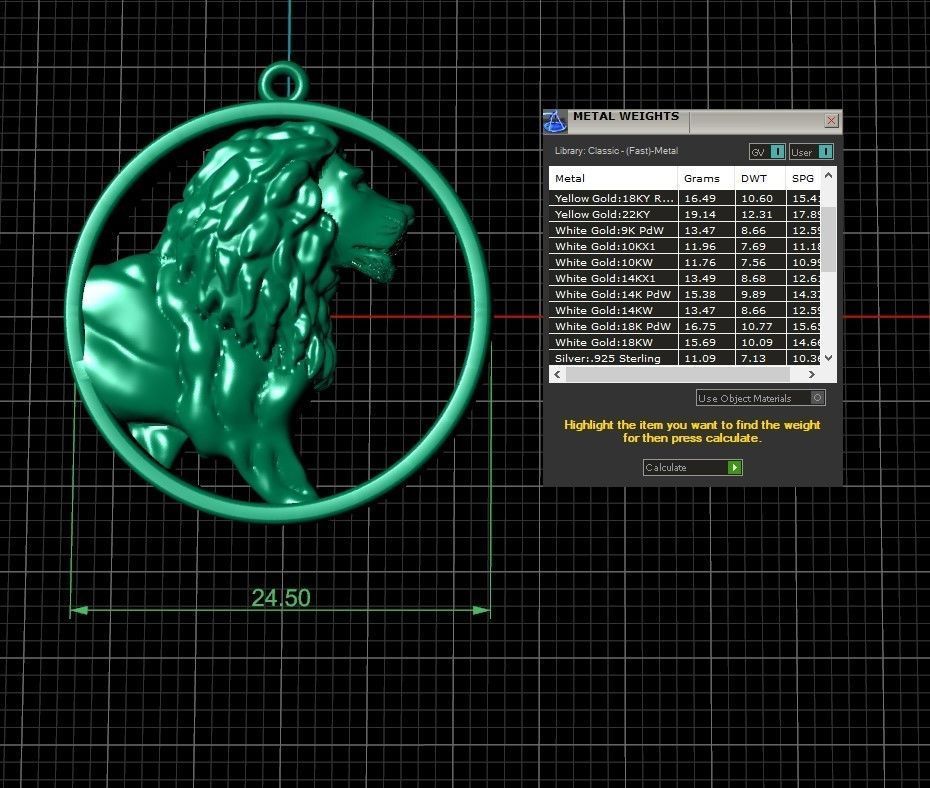Click the vertical scrollbar thumb in metal list
This screenshot has width=930, height=788.
point(829,239)
